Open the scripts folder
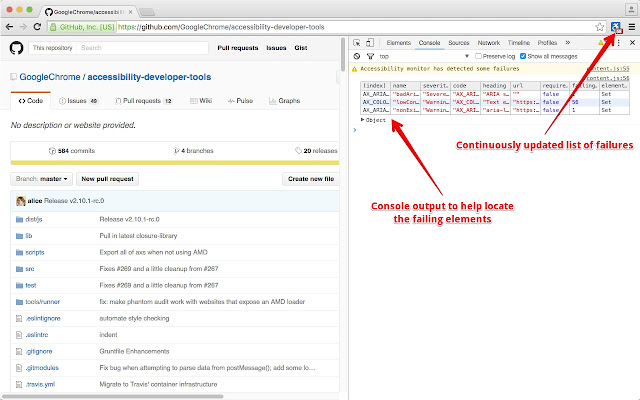 click(35, 253)
